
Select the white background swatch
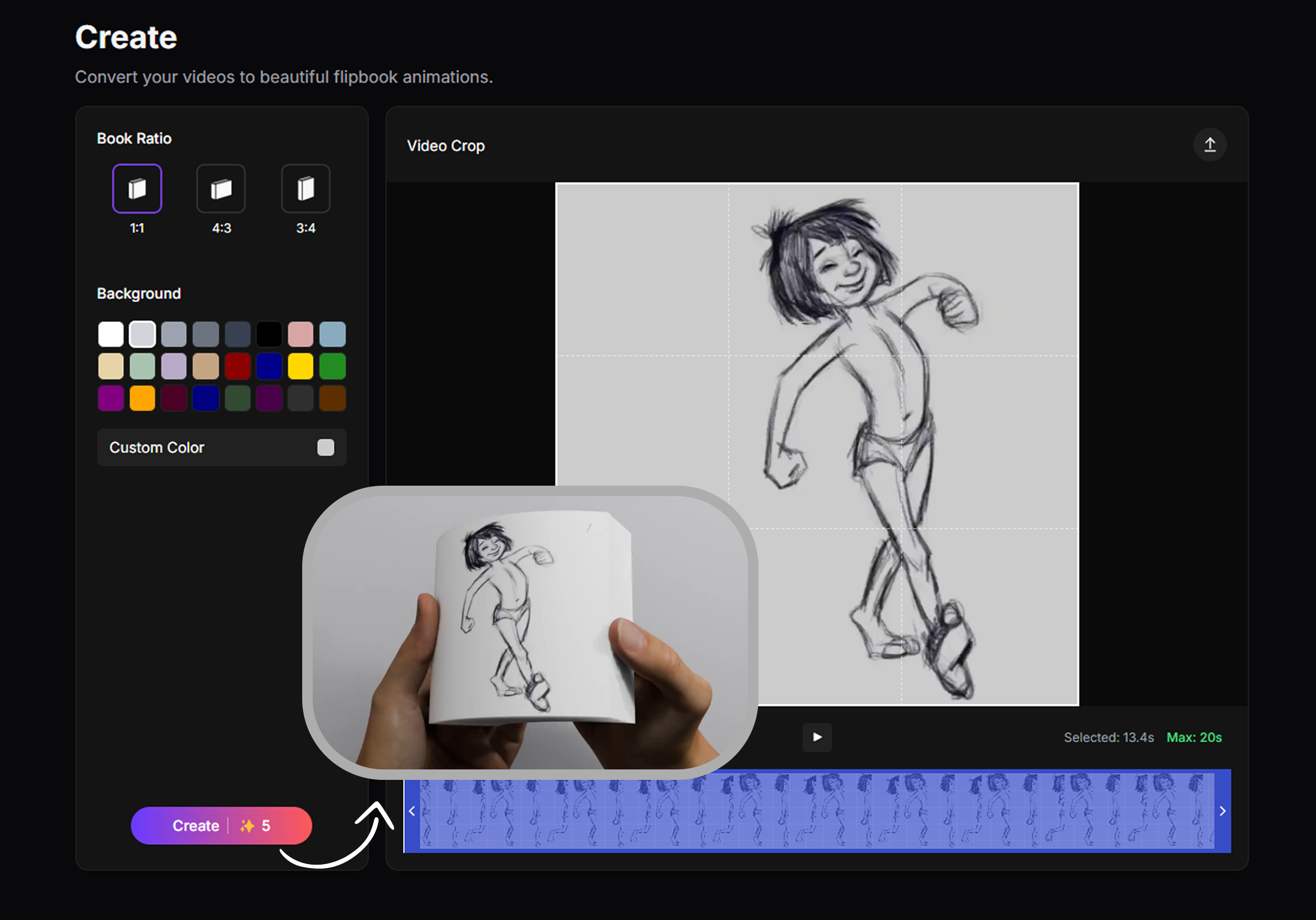[111, 334]
